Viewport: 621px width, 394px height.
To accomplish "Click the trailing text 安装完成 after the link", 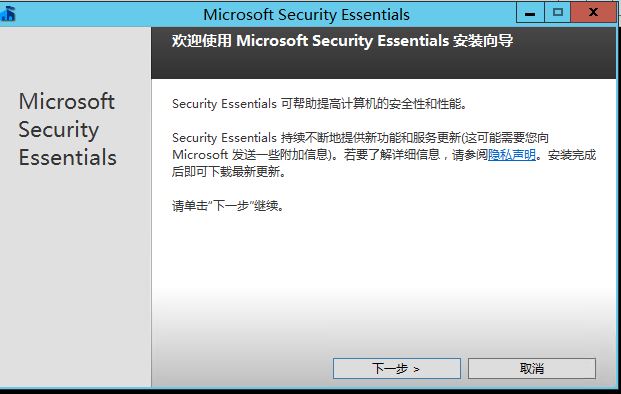I will [572, 154].
